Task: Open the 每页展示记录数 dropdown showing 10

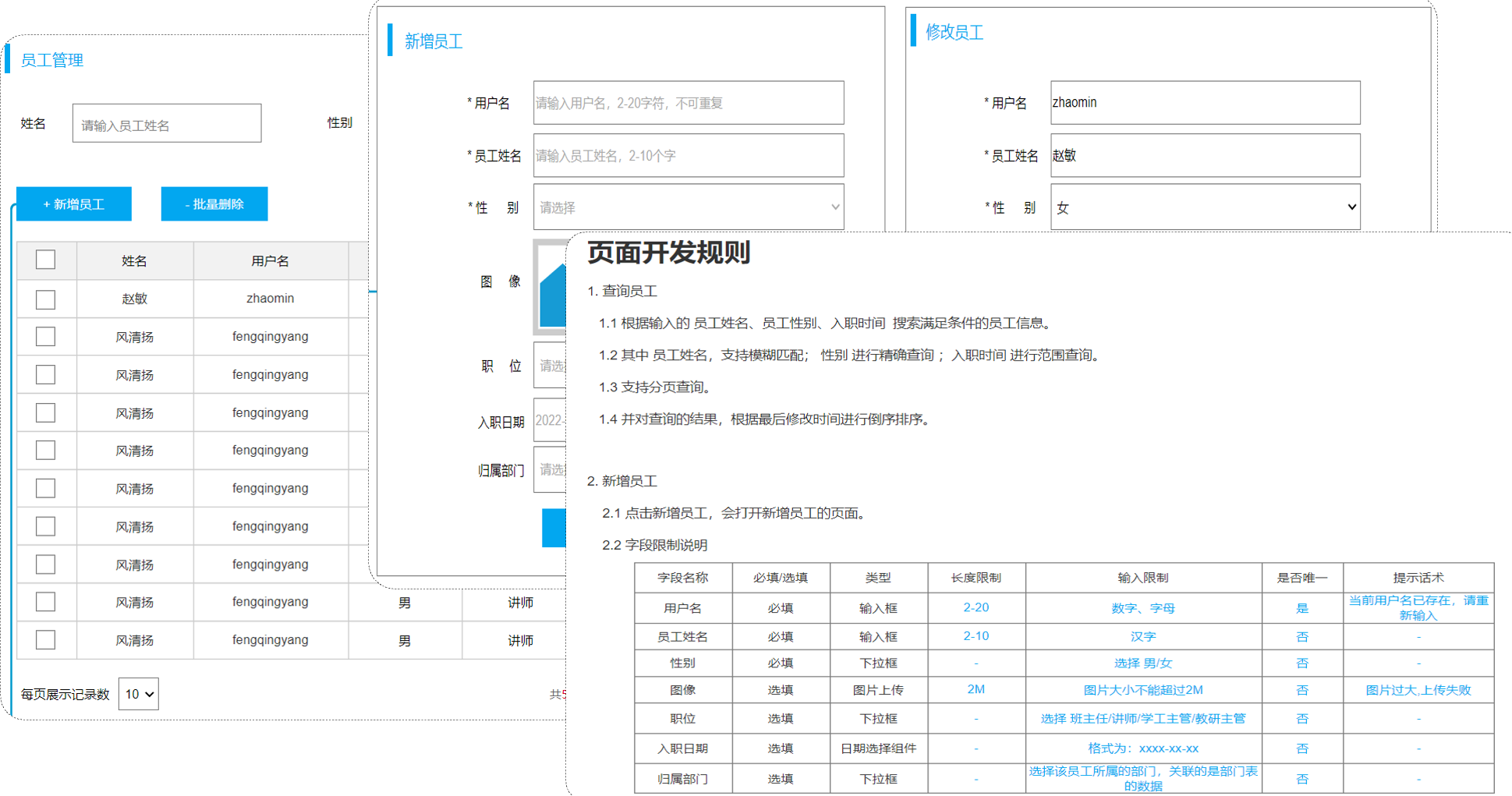Action: 139,694
